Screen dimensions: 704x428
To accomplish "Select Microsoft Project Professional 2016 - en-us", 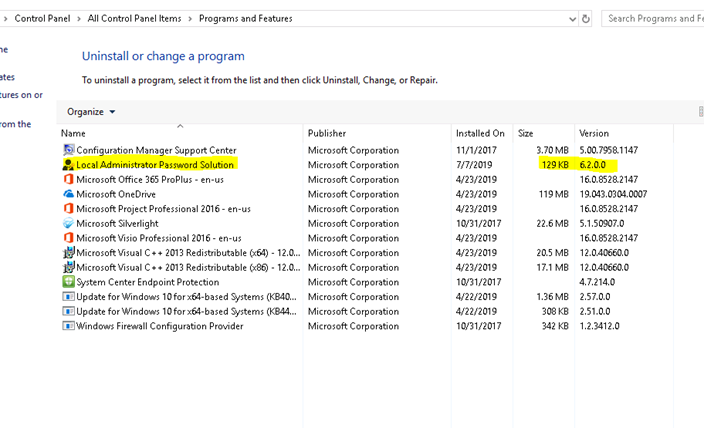I will (163, 209).
